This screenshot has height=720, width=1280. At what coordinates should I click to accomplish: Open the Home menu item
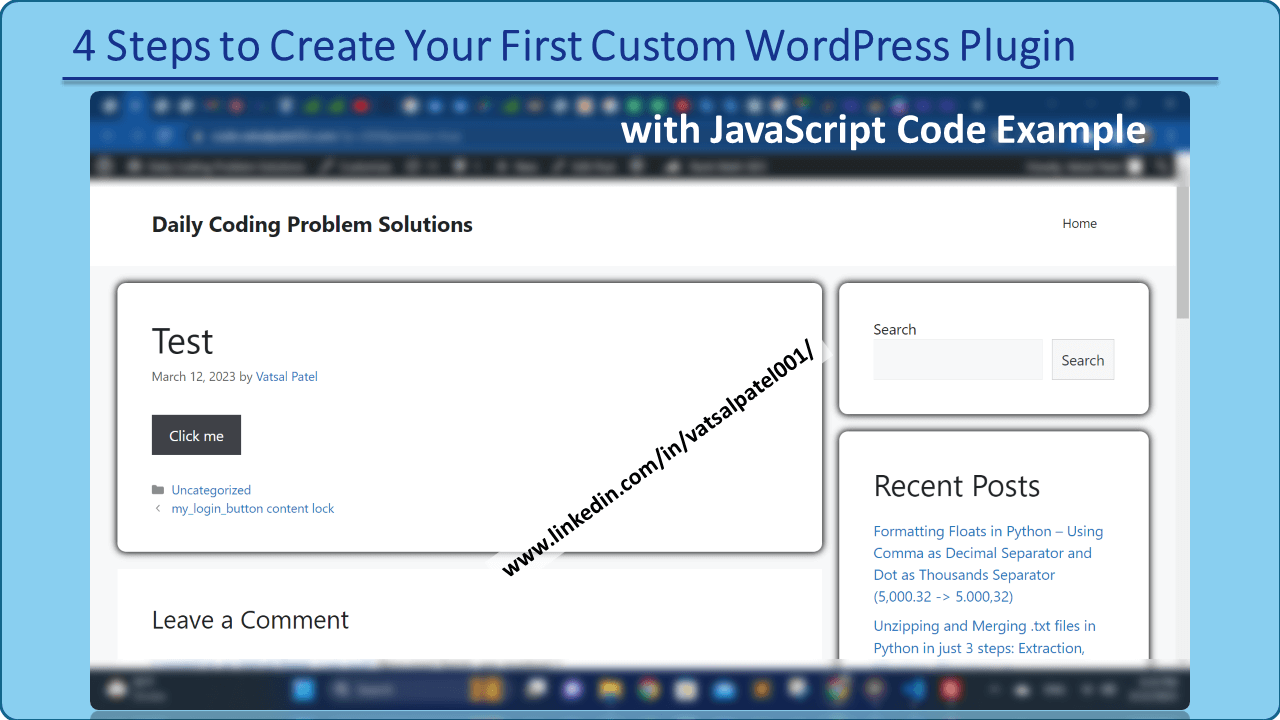[x=1079, y=224]
